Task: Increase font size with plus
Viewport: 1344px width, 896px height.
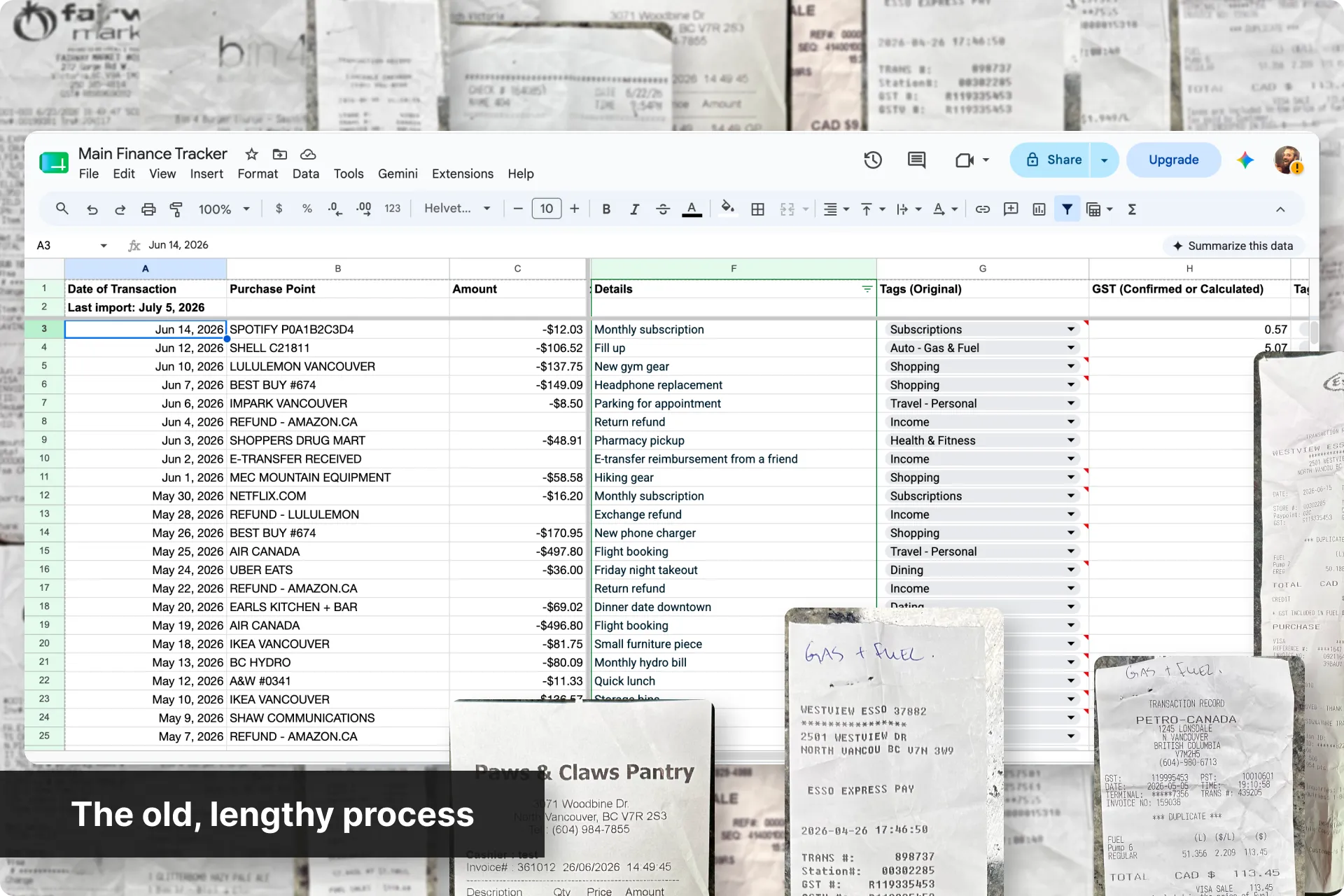Action: 575,209
